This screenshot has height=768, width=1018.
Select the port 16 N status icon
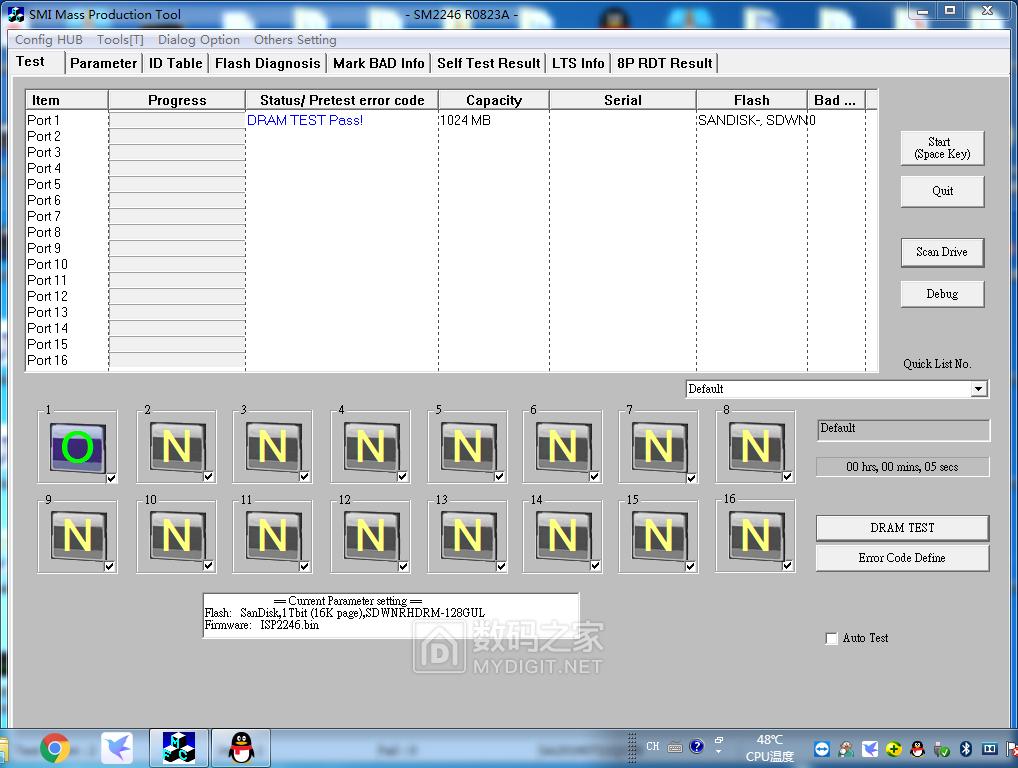click(x=755, y=536)
